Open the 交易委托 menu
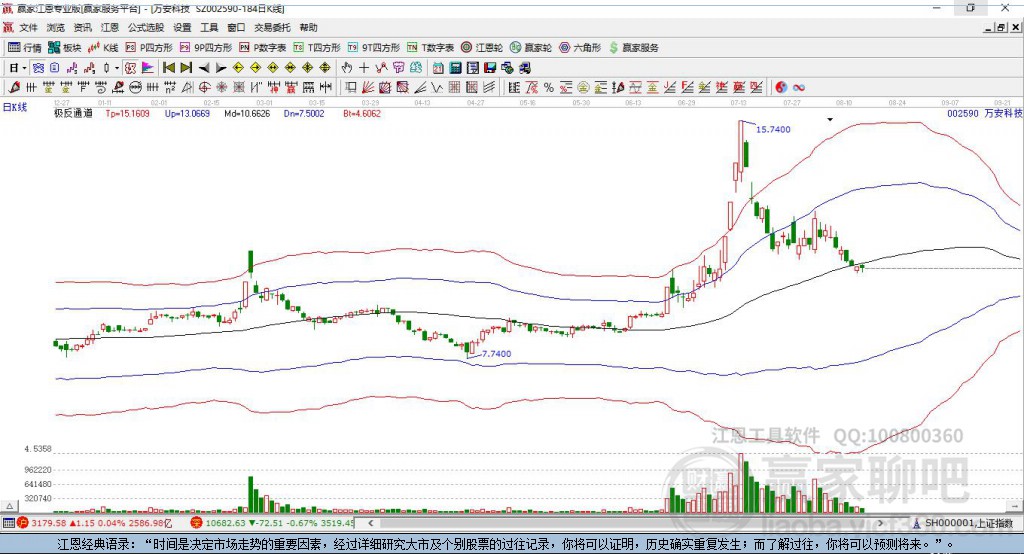1024x554 pixels. coord(272,27)
